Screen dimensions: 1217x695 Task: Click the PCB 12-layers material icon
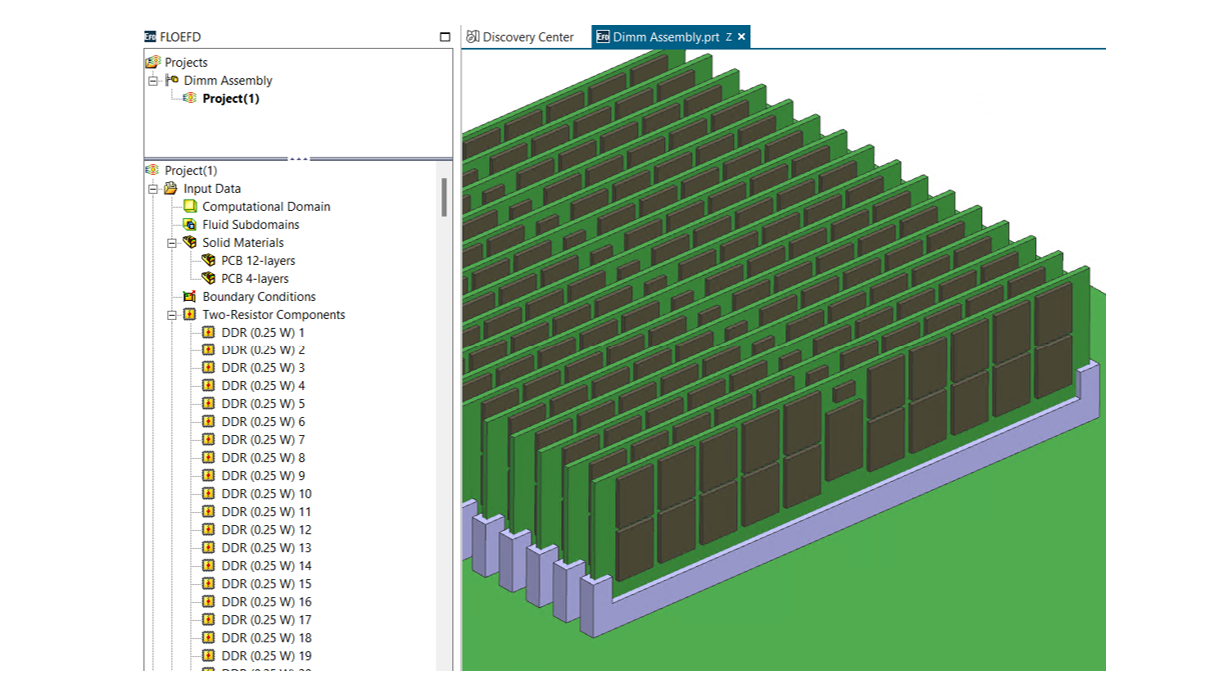point(208,261)
